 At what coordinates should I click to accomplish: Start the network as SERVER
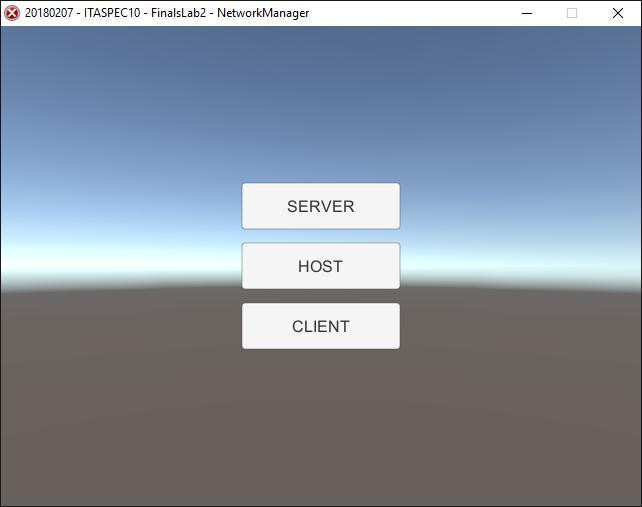click(x=321, y=206)
